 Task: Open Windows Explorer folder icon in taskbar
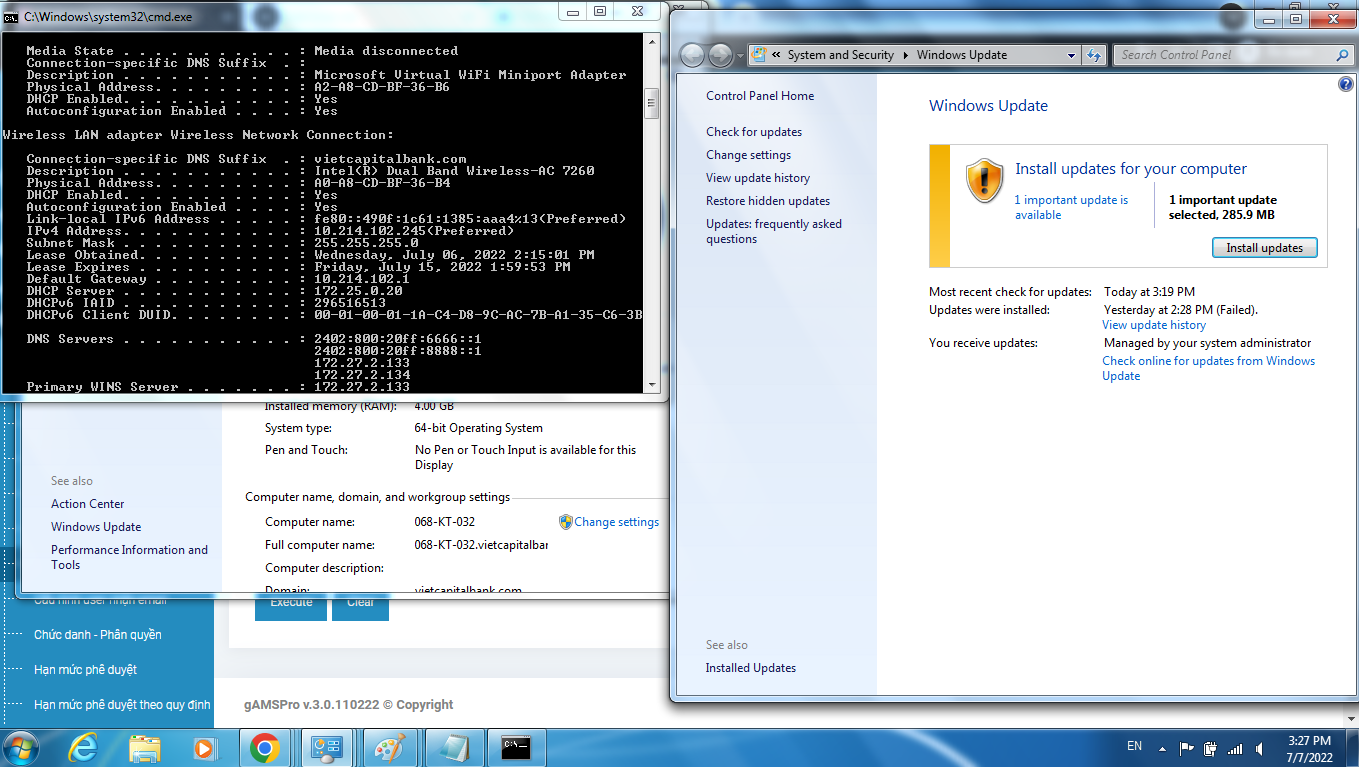(145, 748)
